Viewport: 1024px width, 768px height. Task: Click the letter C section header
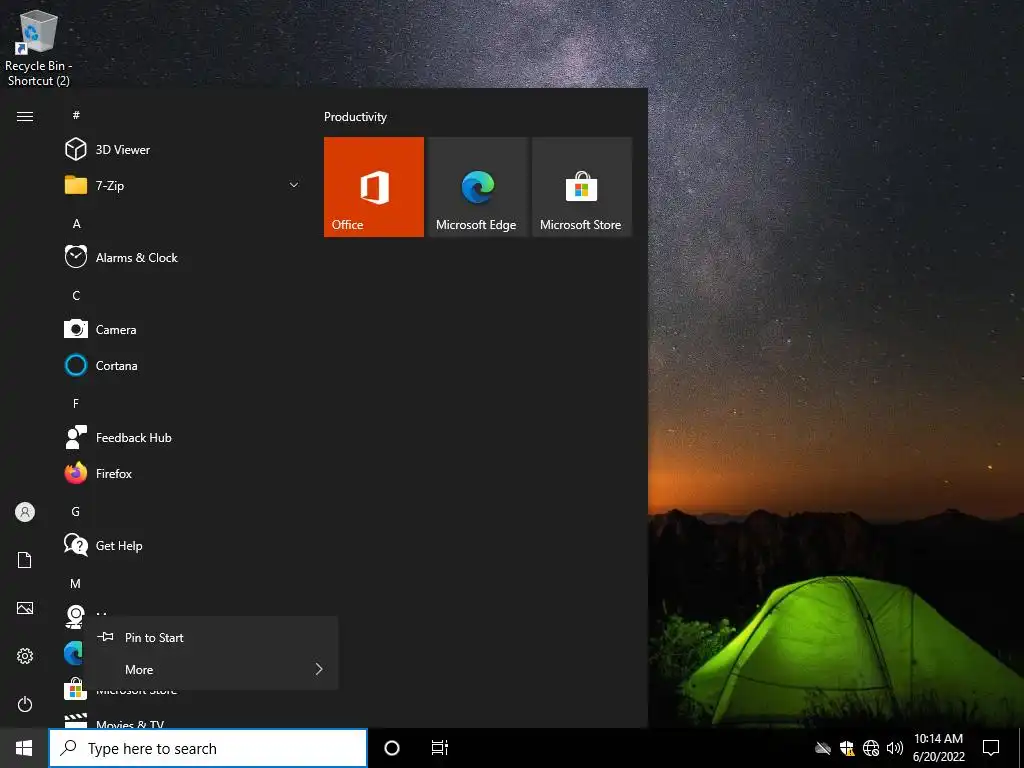point(76,296)
